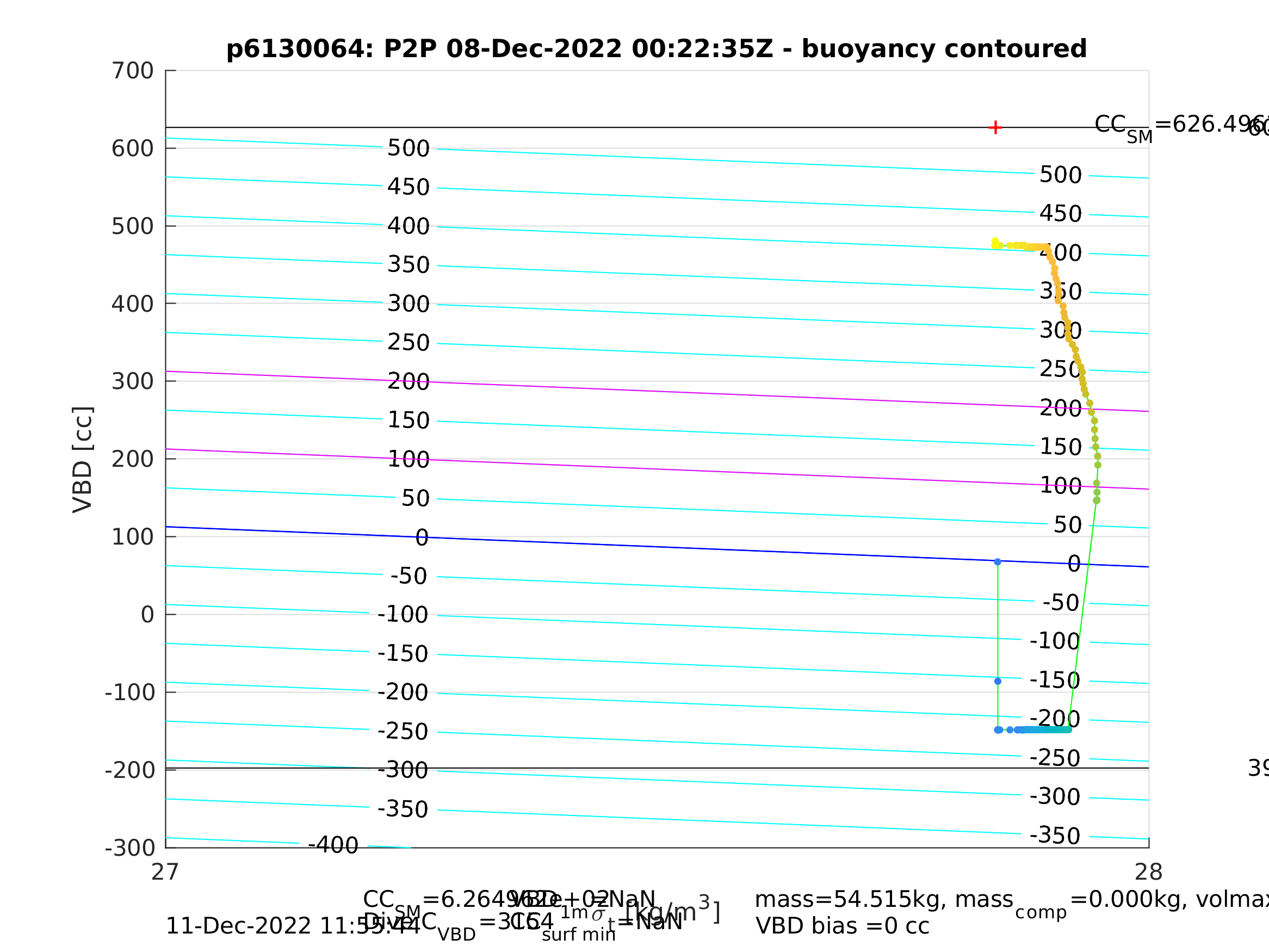Click the right-hand contour label 450
The image size is (1269, 952).
1061,214
